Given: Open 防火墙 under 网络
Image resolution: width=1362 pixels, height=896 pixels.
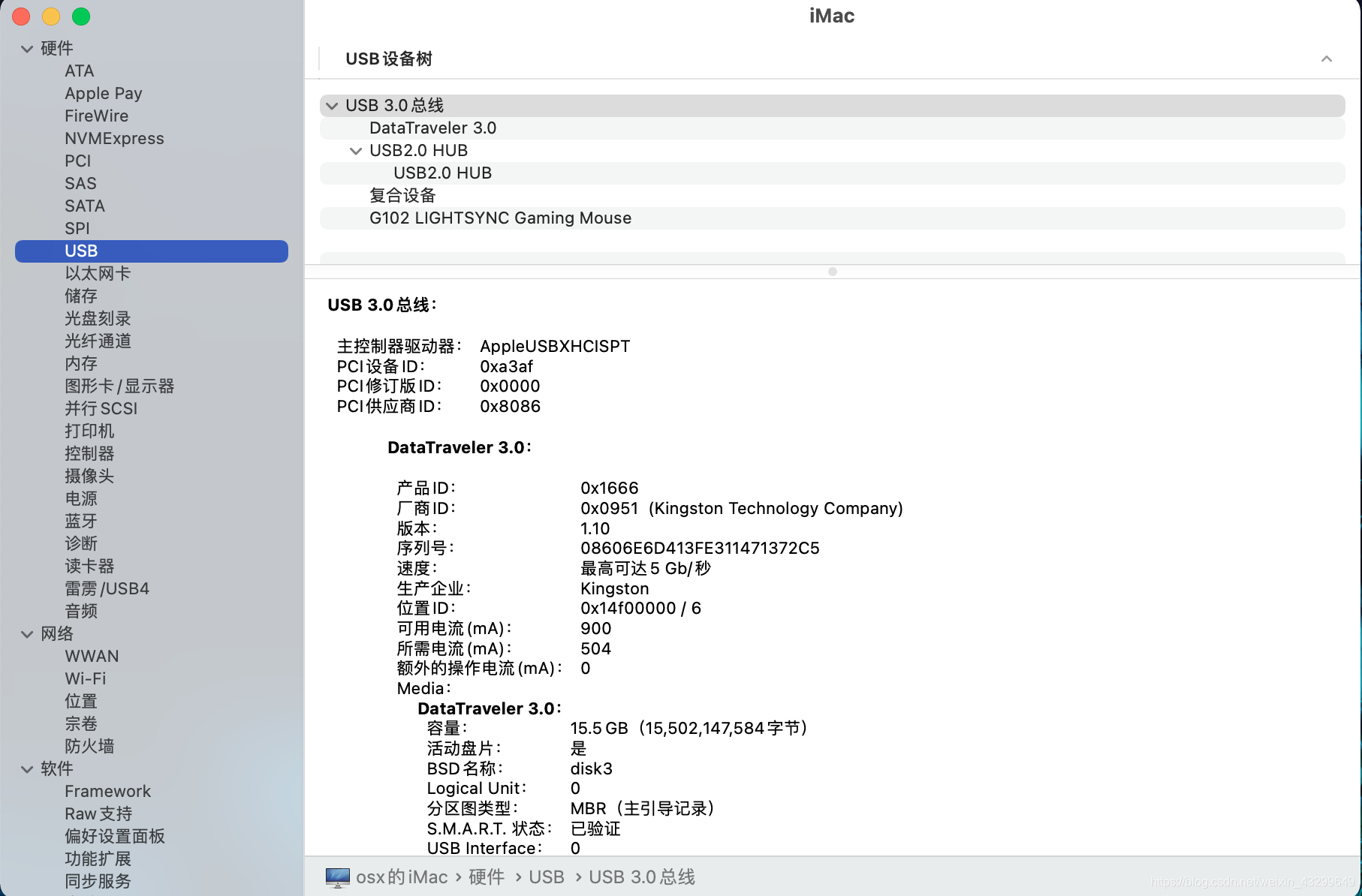Looking at the screenshot, I should (89, 747).
